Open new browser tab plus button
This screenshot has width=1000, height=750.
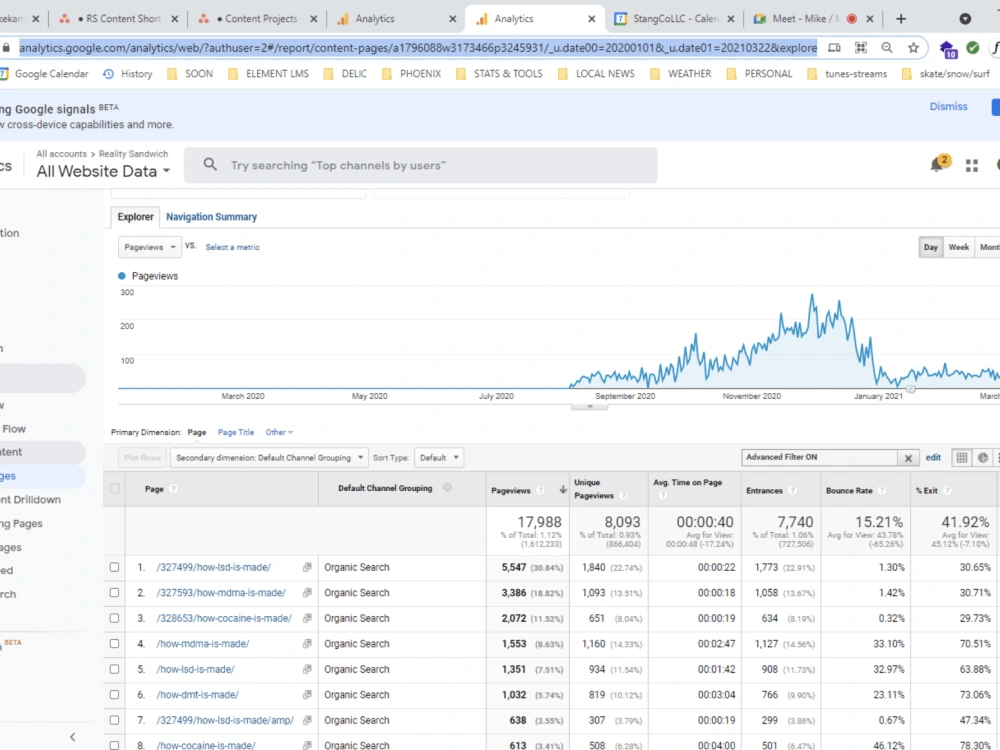(901, 19)
